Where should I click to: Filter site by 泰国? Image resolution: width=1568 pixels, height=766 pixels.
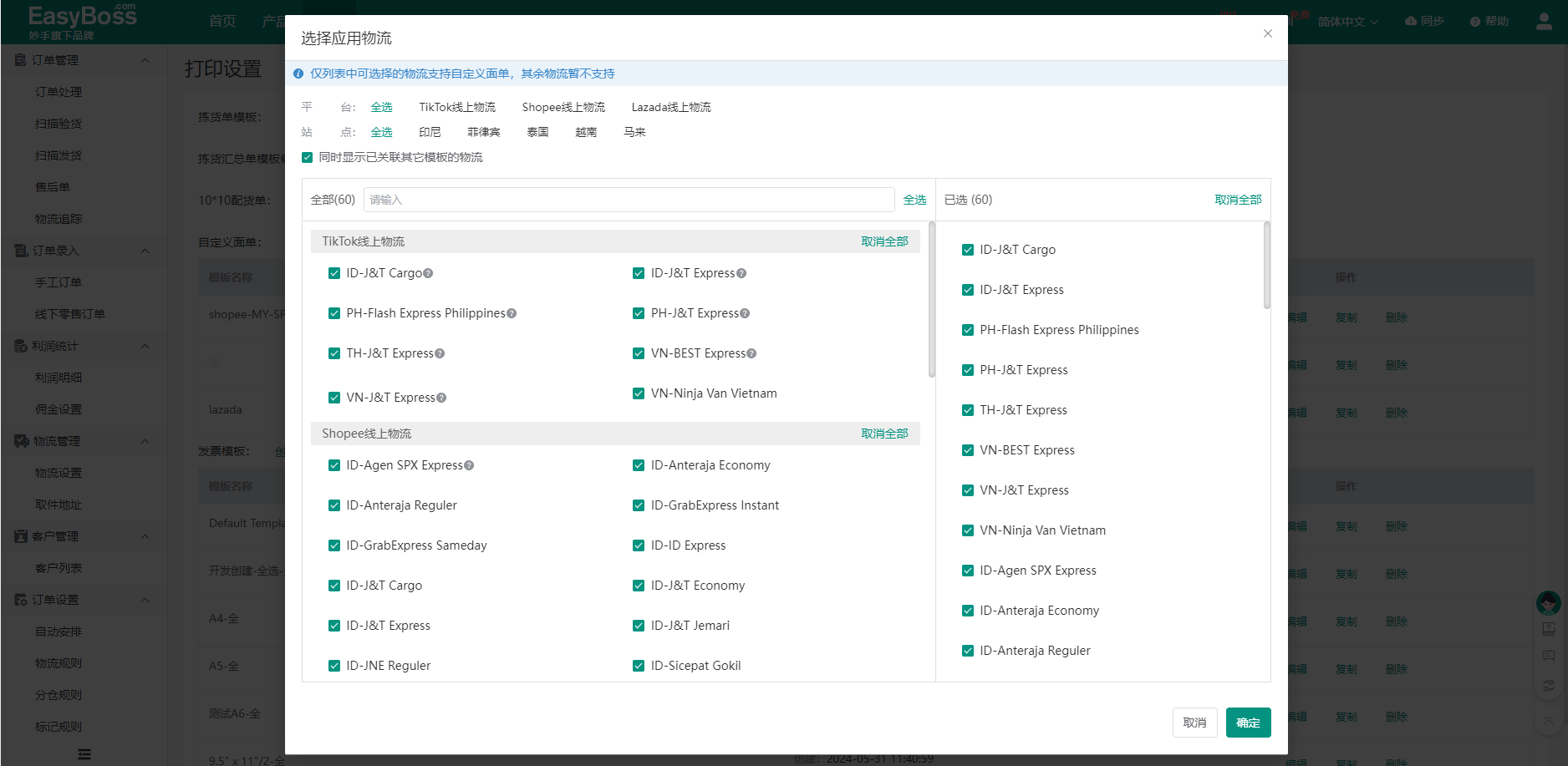coord(537,132)
